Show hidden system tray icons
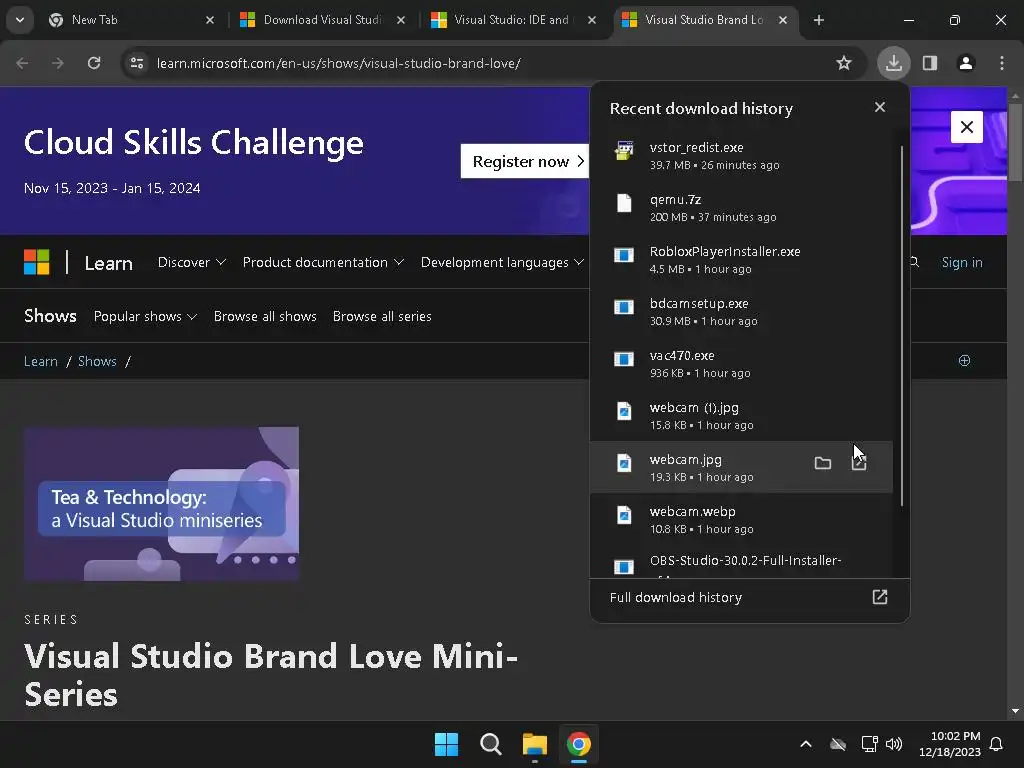Image resolution: width=1024 pixels, height=768 pixels. click(806, 744)
